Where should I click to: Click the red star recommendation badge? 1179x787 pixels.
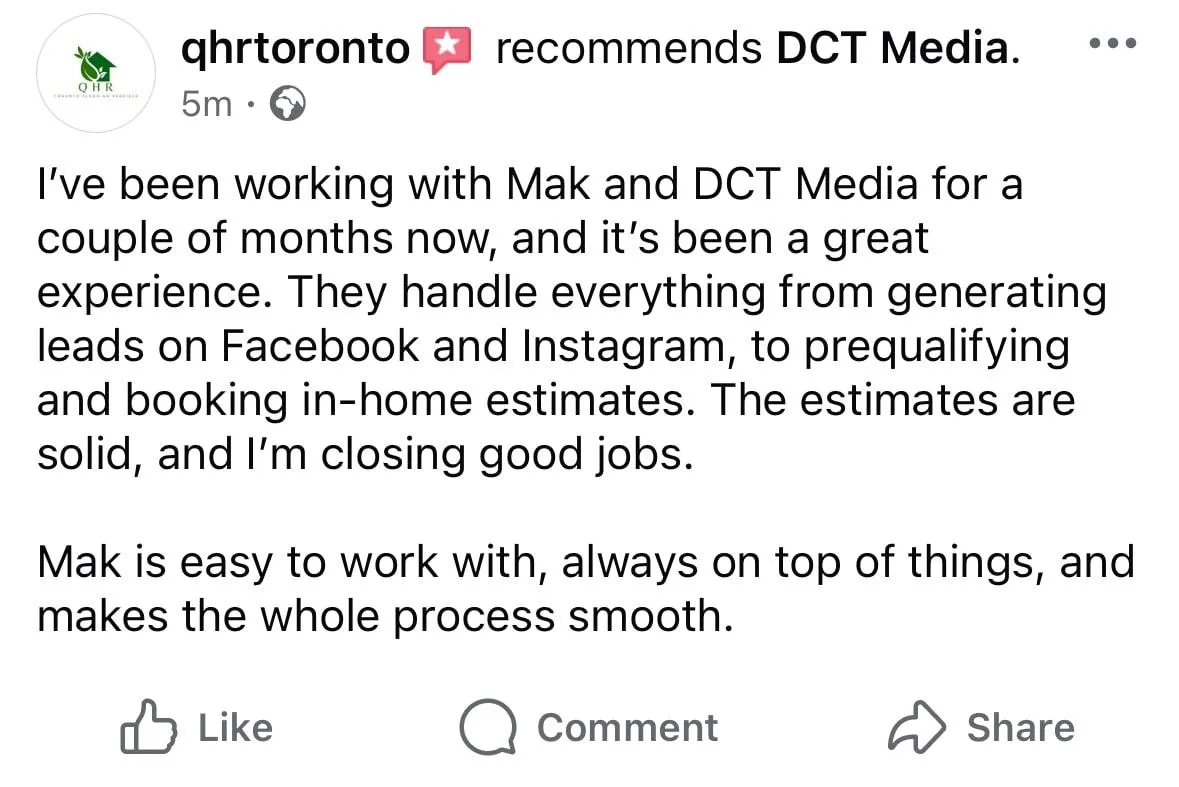point(446,48)
